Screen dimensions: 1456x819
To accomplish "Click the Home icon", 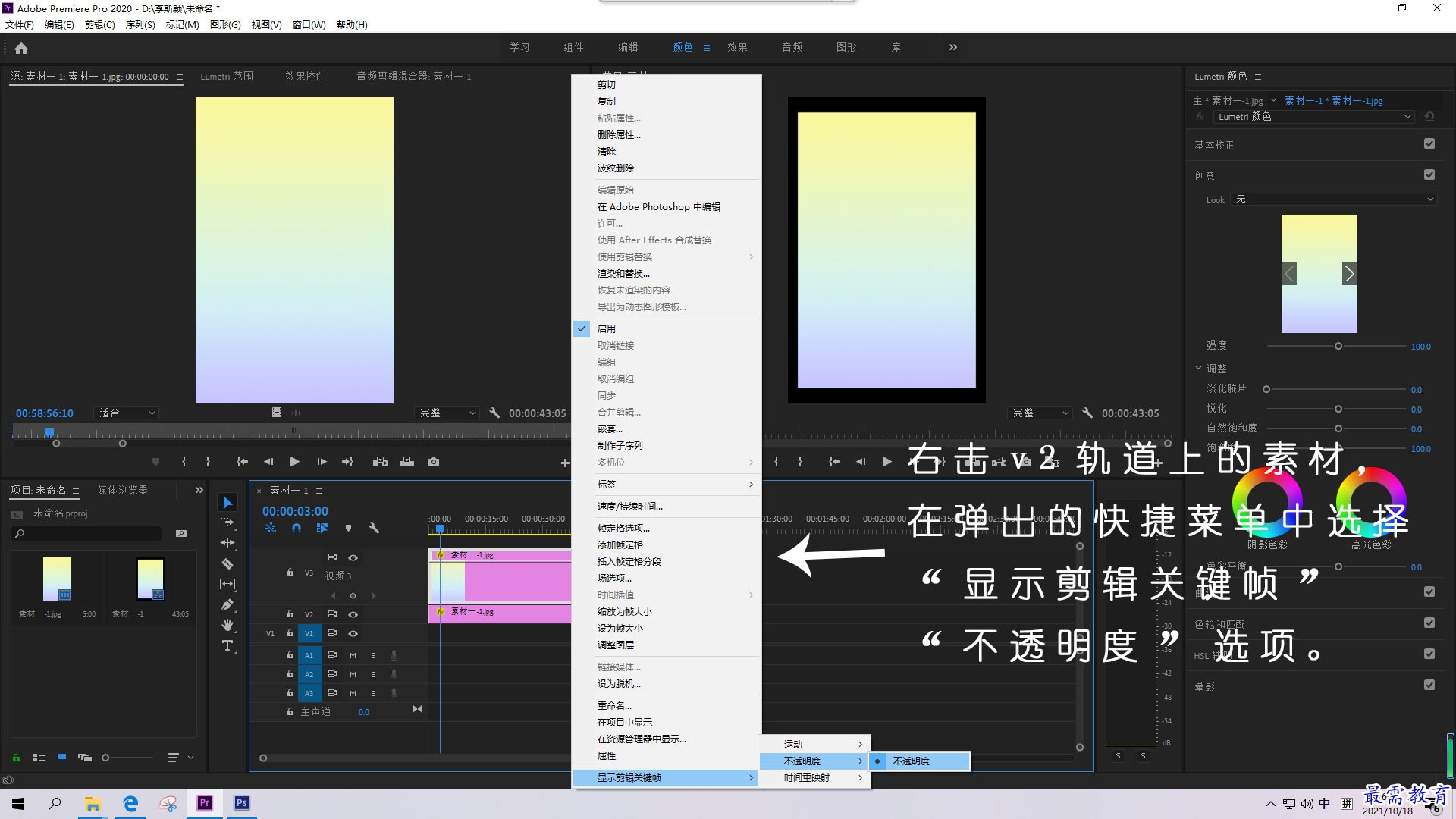I will coord(21,48).
